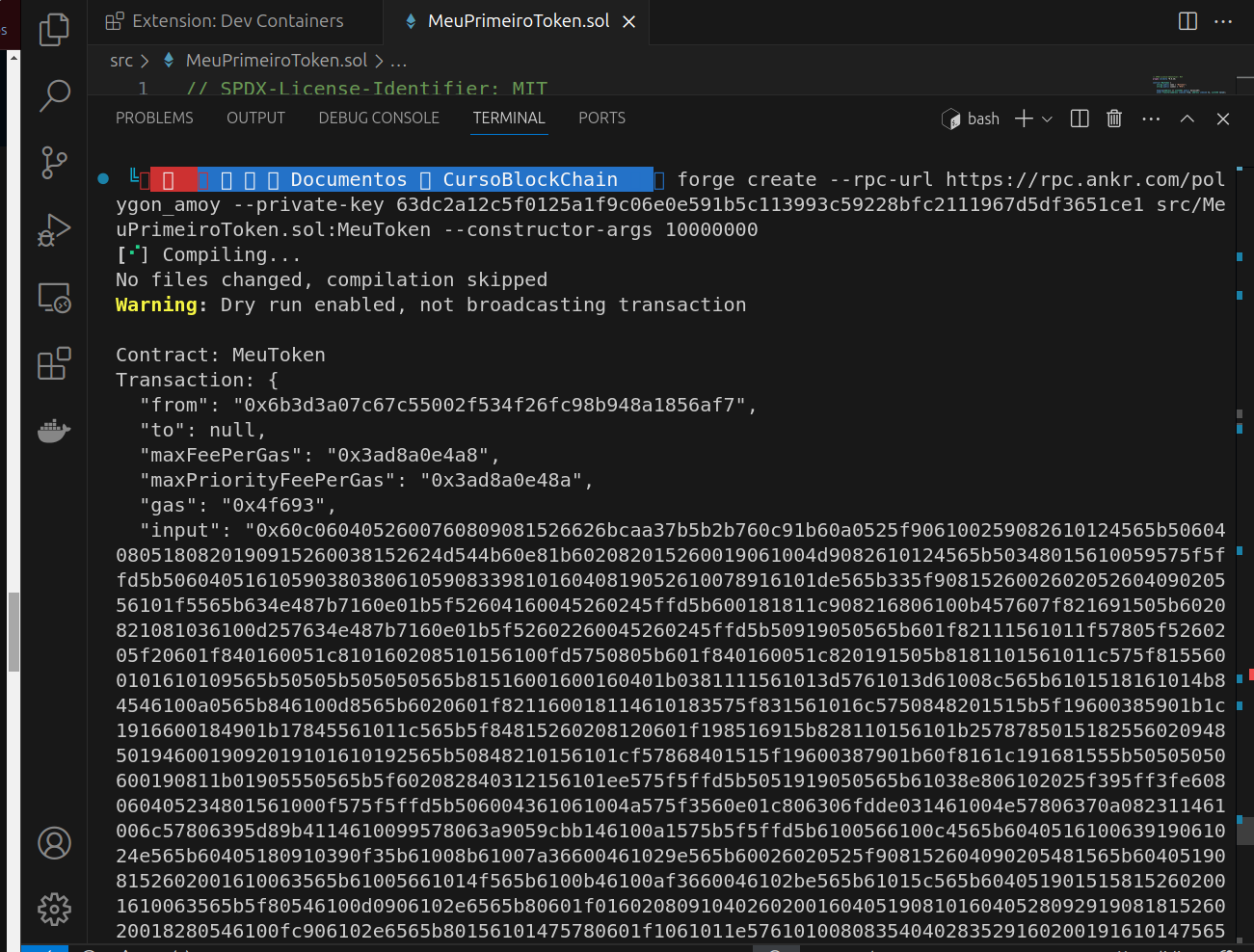1254x952 pixels.
Task: Split the terminal pane
Action: click(x=1080, y=119)
